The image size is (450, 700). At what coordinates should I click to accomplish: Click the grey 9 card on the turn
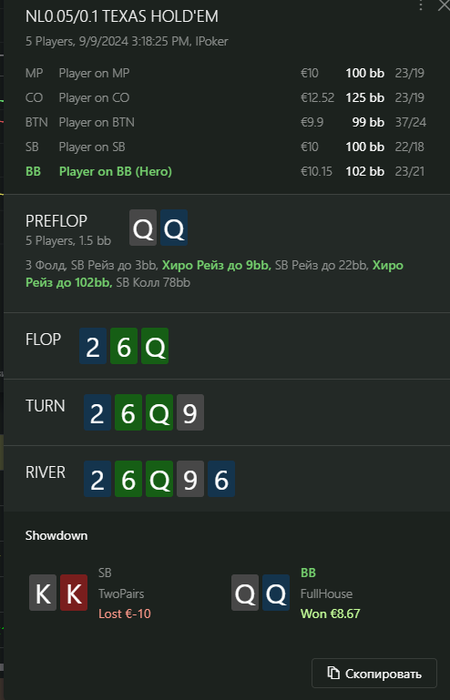(190, 412)
